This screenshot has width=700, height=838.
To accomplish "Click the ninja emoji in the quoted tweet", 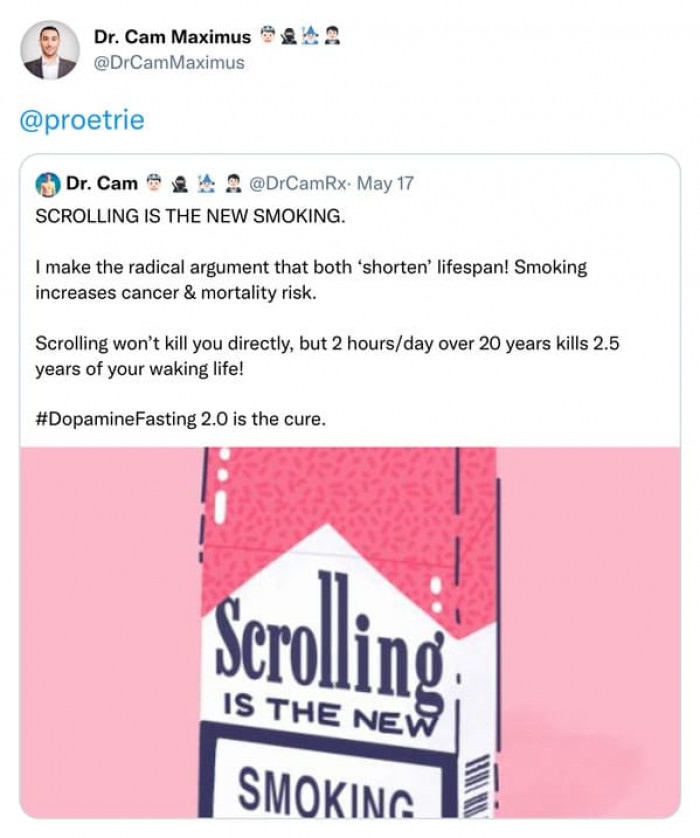I will [x=180, y=184].
